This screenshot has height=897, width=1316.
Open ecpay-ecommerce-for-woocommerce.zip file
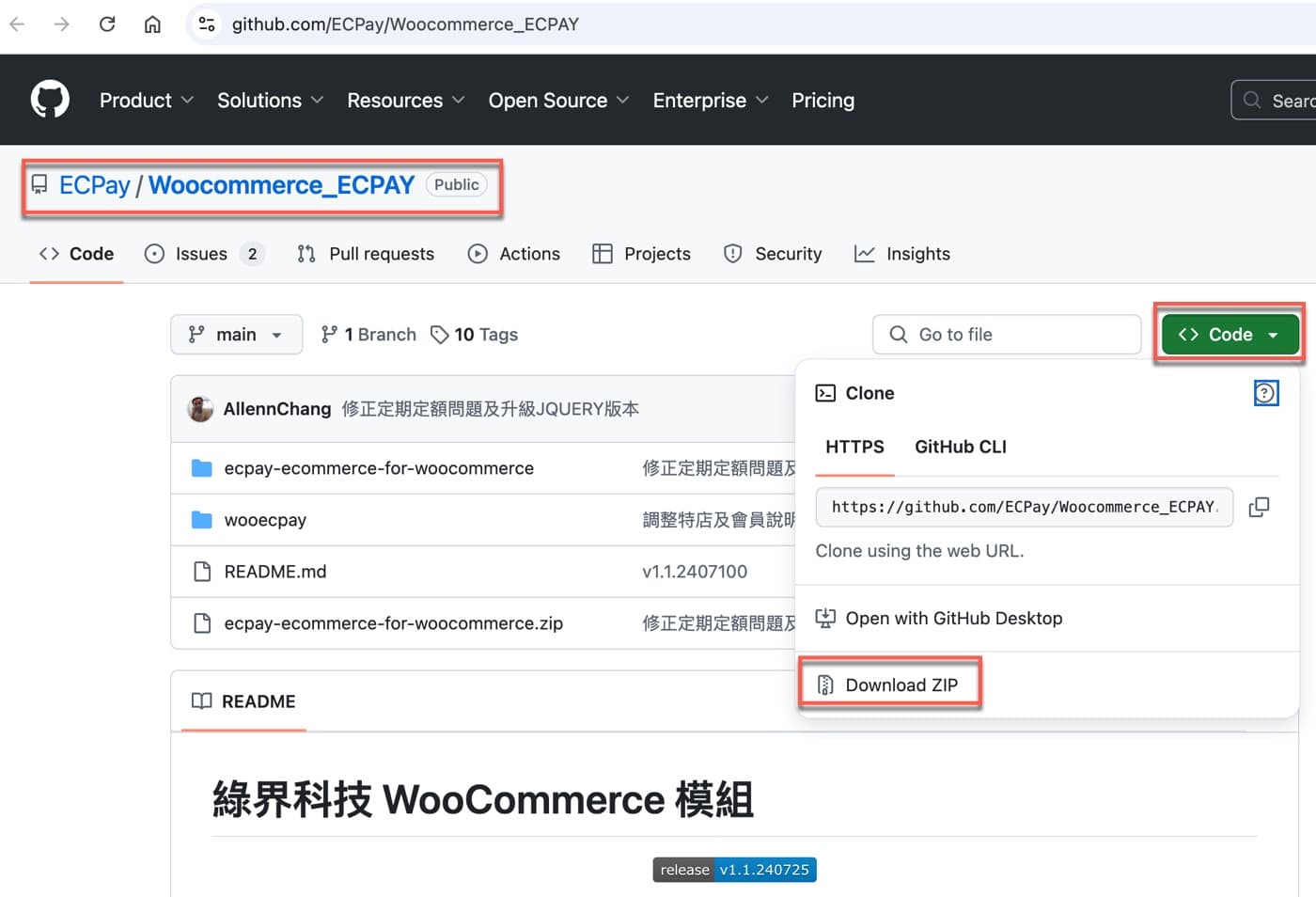coord(393,622)
